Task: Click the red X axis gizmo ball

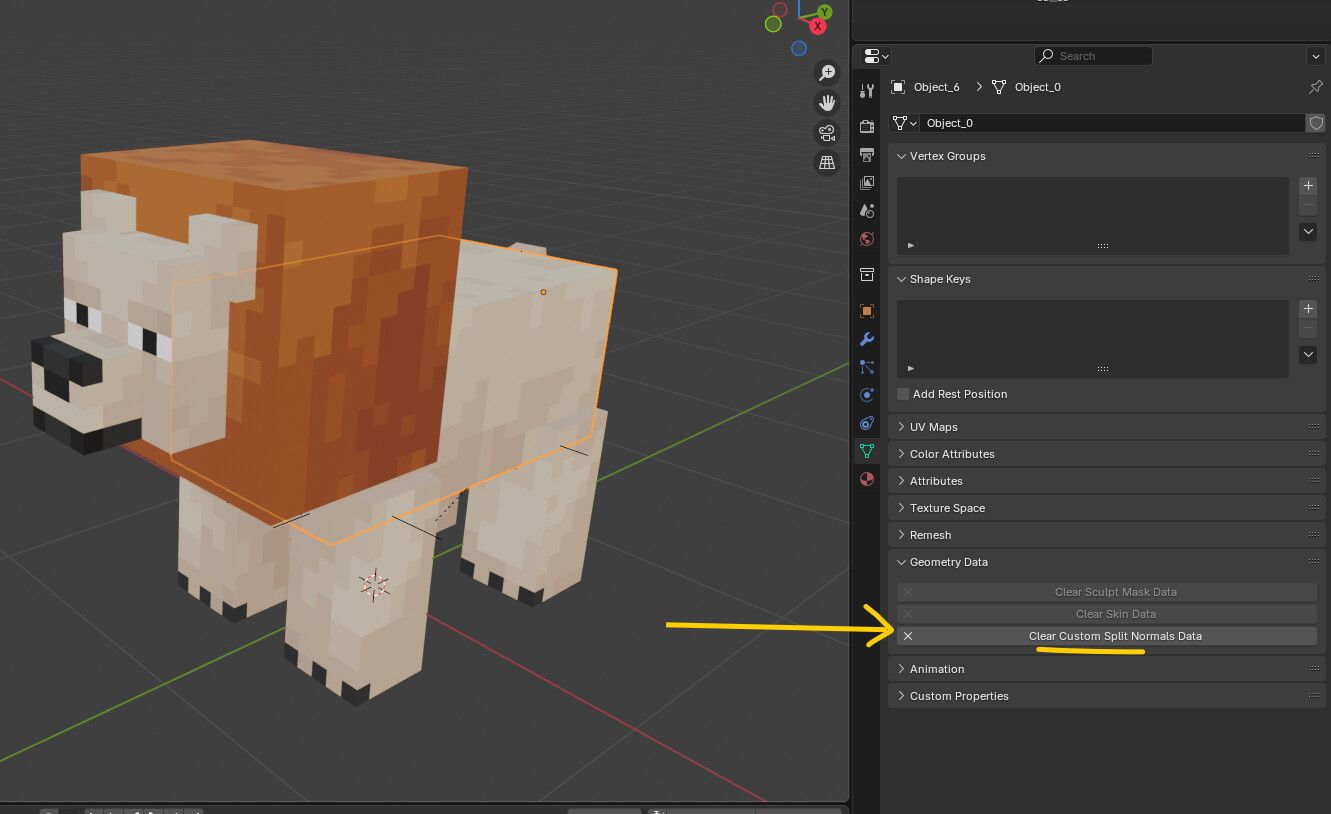Action: click(x=818, y=27)
